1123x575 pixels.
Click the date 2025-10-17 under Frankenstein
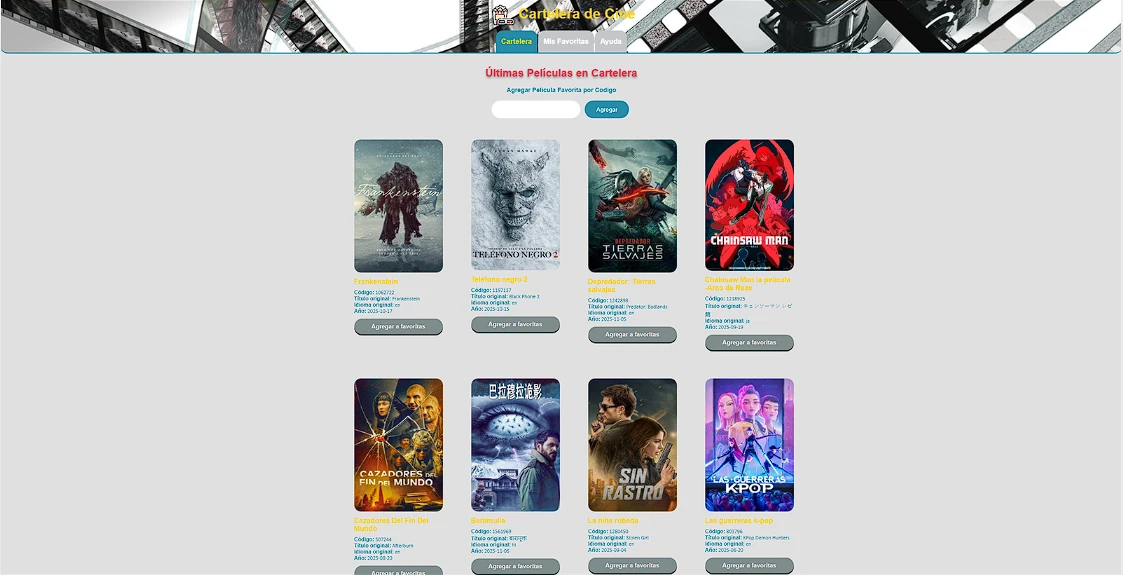click(x=380, y=311)
